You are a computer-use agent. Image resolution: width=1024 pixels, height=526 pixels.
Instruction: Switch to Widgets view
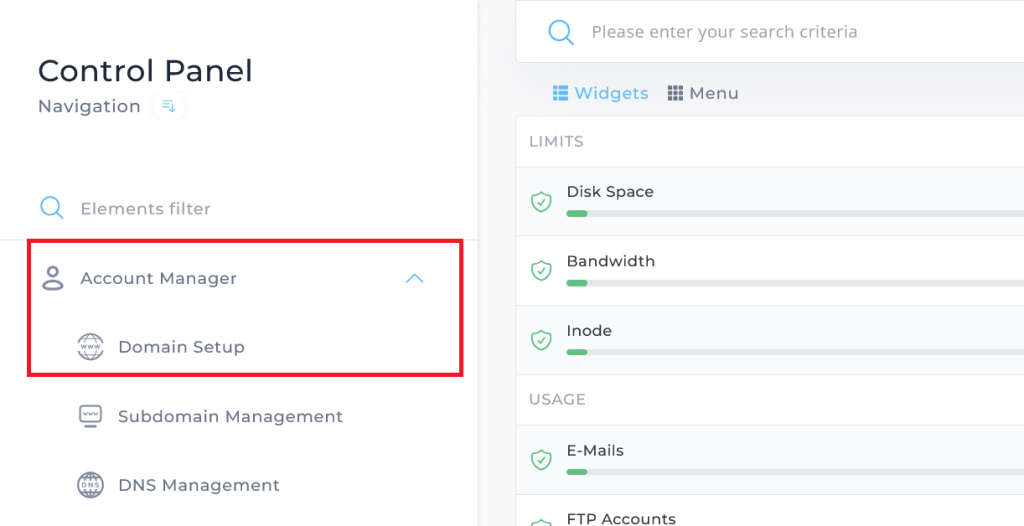[601, 93]
